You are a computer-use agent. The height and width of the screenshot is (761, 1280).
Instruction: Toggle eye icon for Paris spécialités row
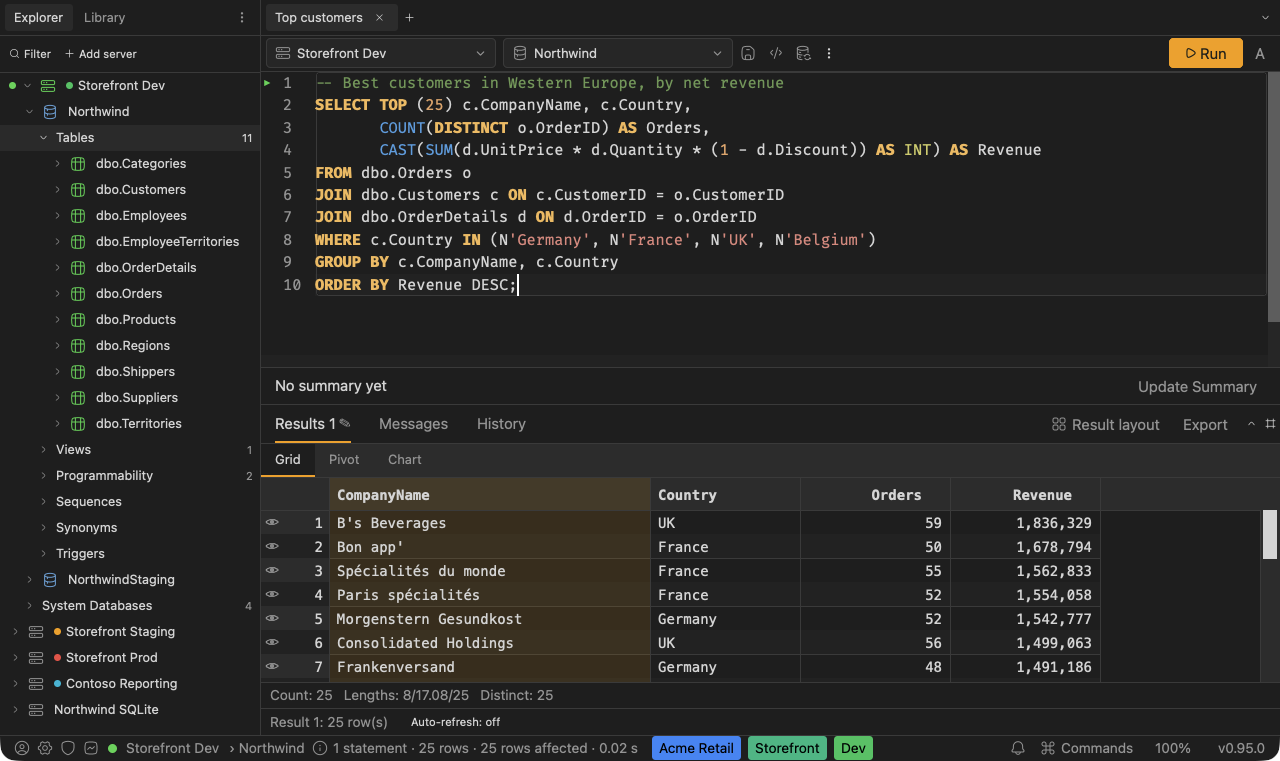pos(271,594)
